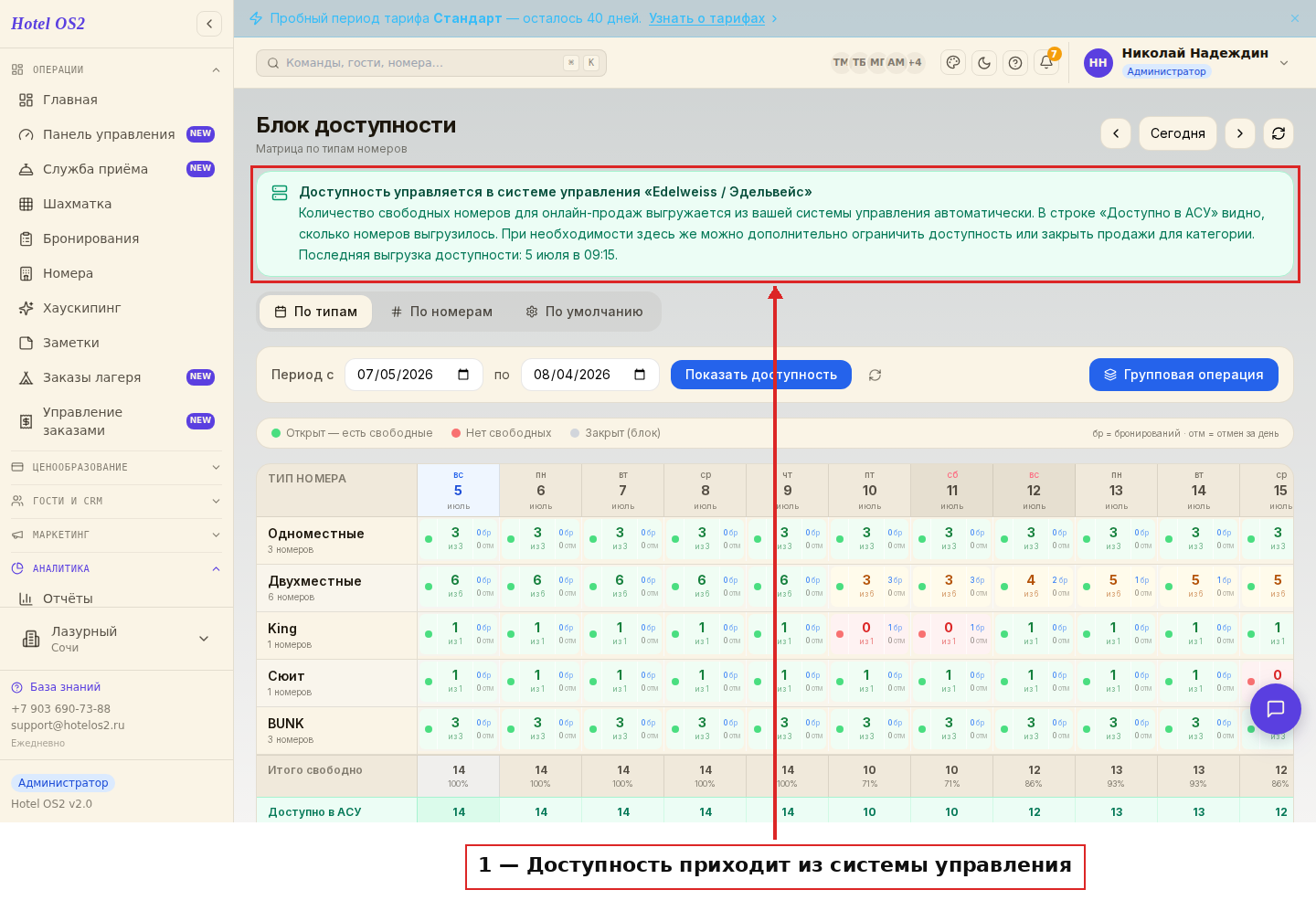Expand the Гости и CRM section
Viewport: 1316px width, 911px height.
(116, 501)
